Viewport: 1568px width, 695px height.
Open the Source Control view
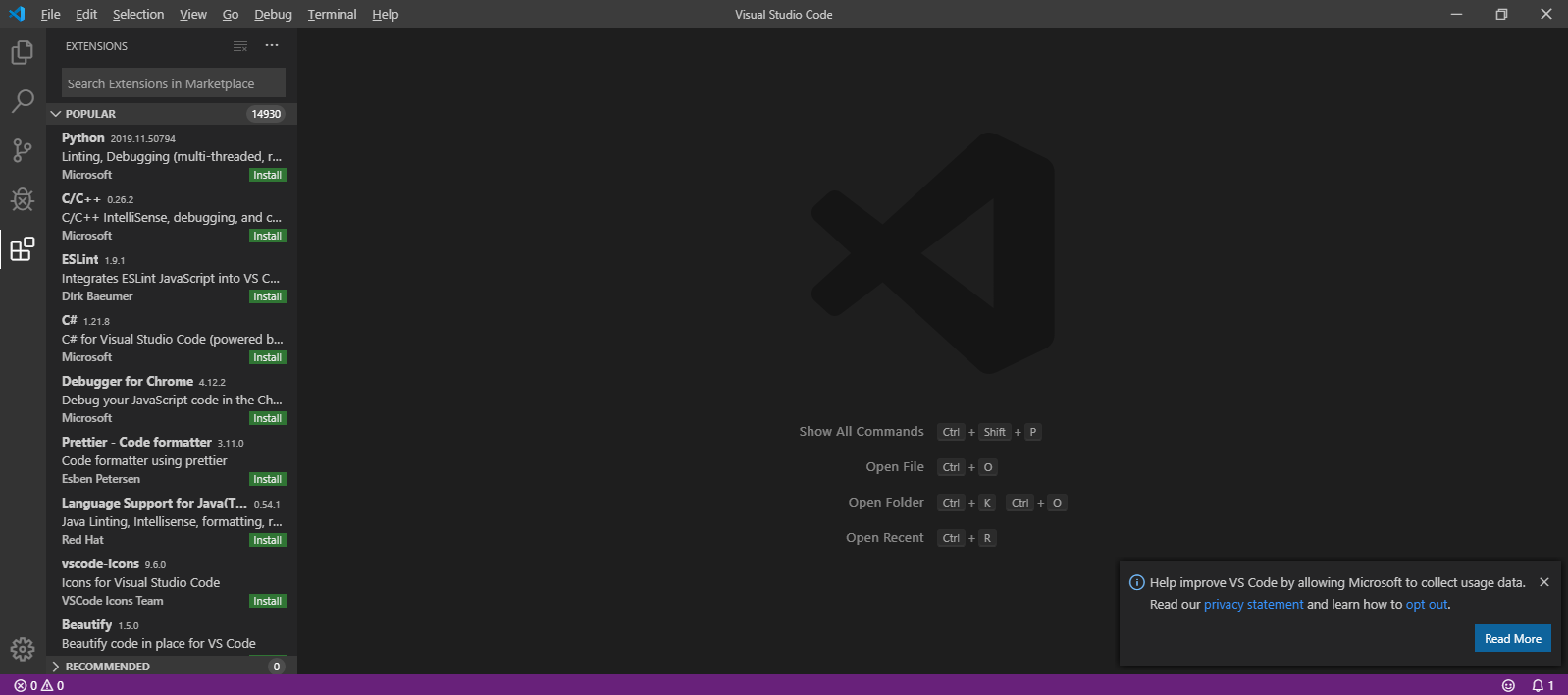pyautogui.click(x=22, y=150)
